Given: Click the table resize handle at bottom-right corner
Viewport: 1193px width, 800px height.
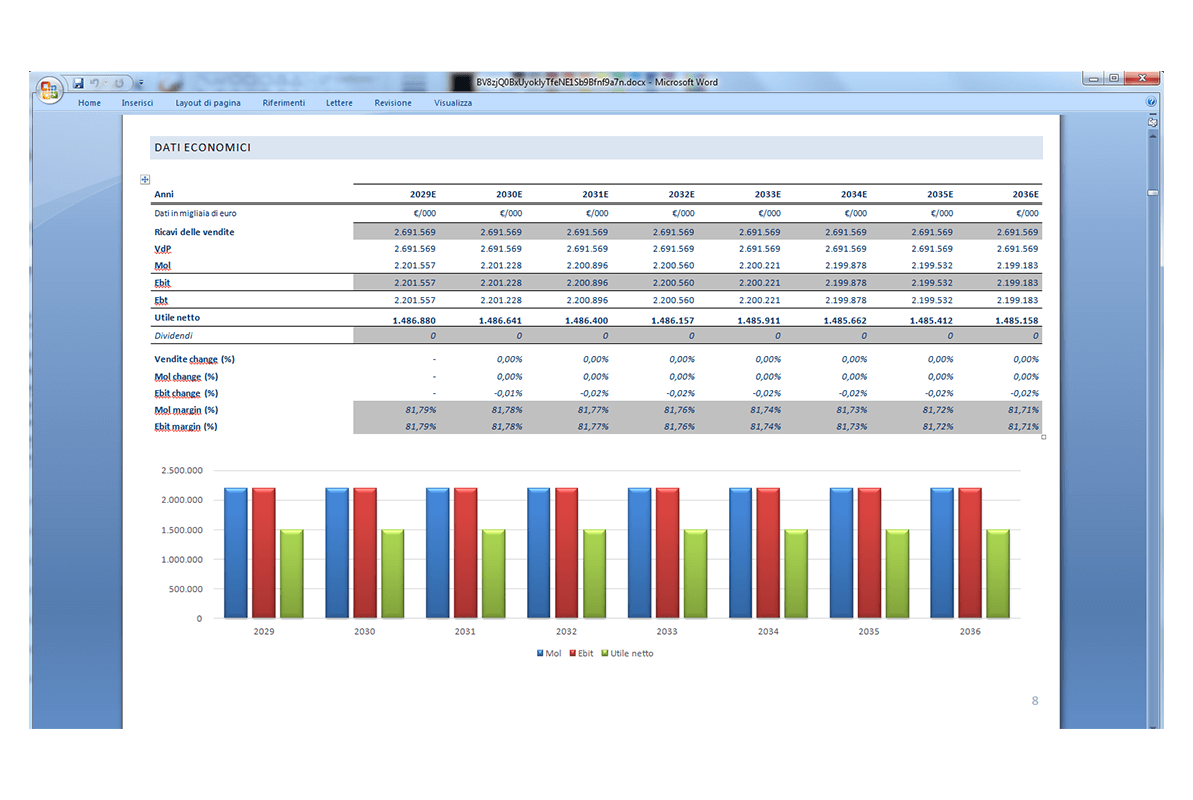Looking at the screenshot, I should tap(1043, 437).
